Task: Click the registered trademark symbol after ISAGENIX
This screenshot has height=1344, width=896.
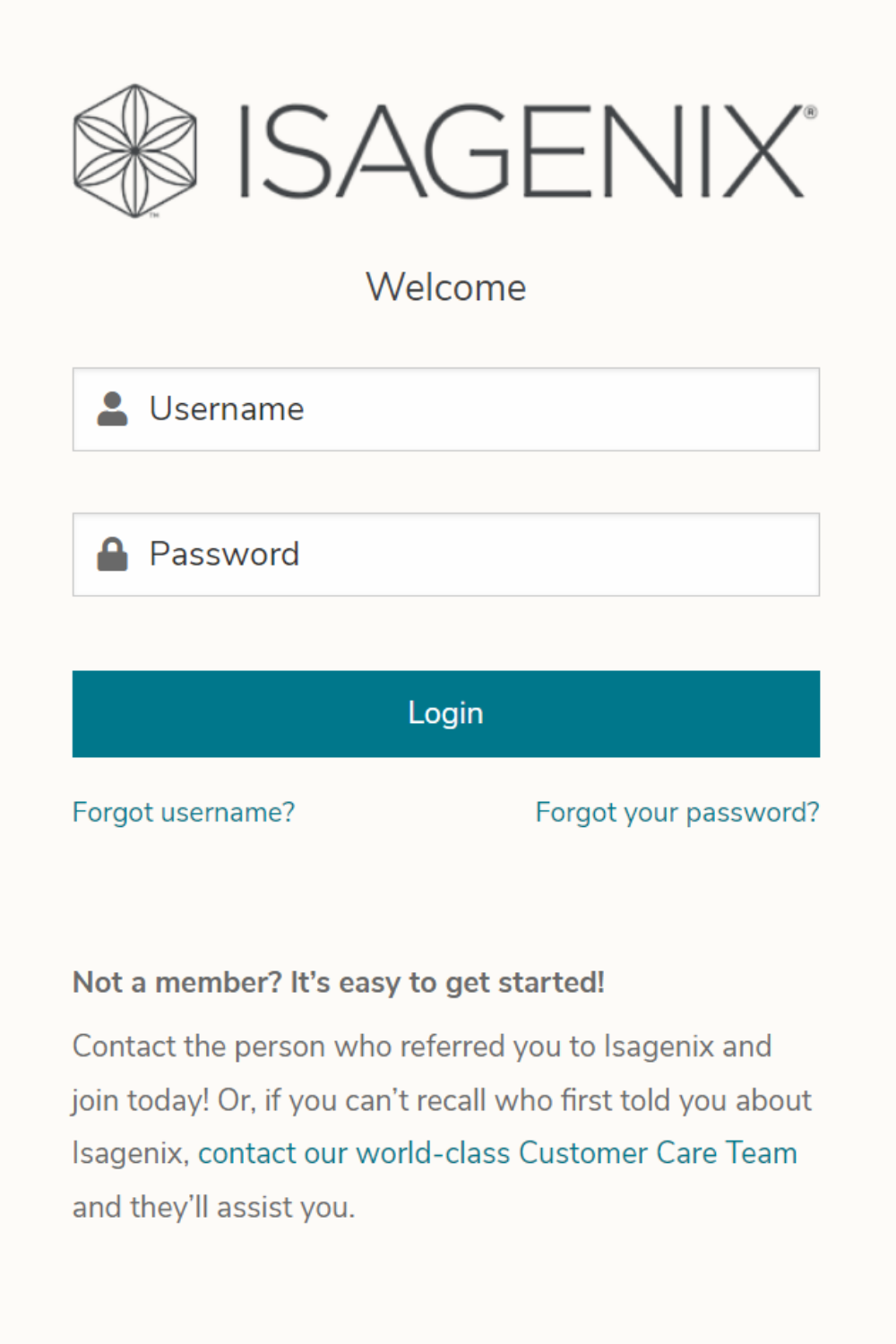Action: [810, 112]
